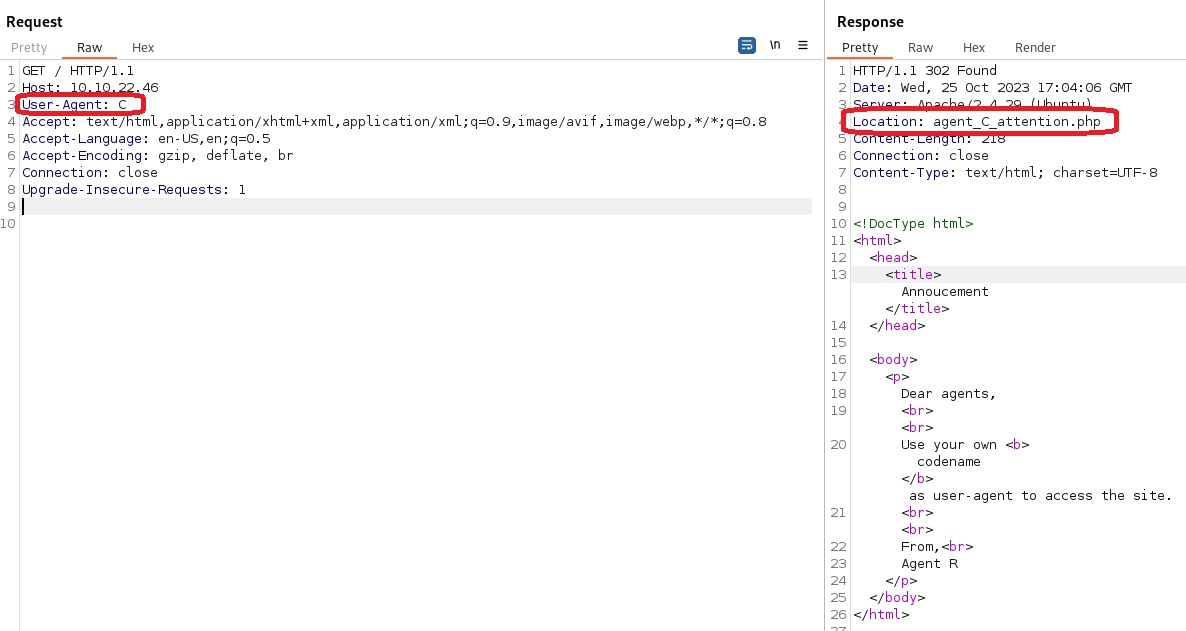
Task: Click the request 'Connection: close' line
Action: [x=90, y=173]
